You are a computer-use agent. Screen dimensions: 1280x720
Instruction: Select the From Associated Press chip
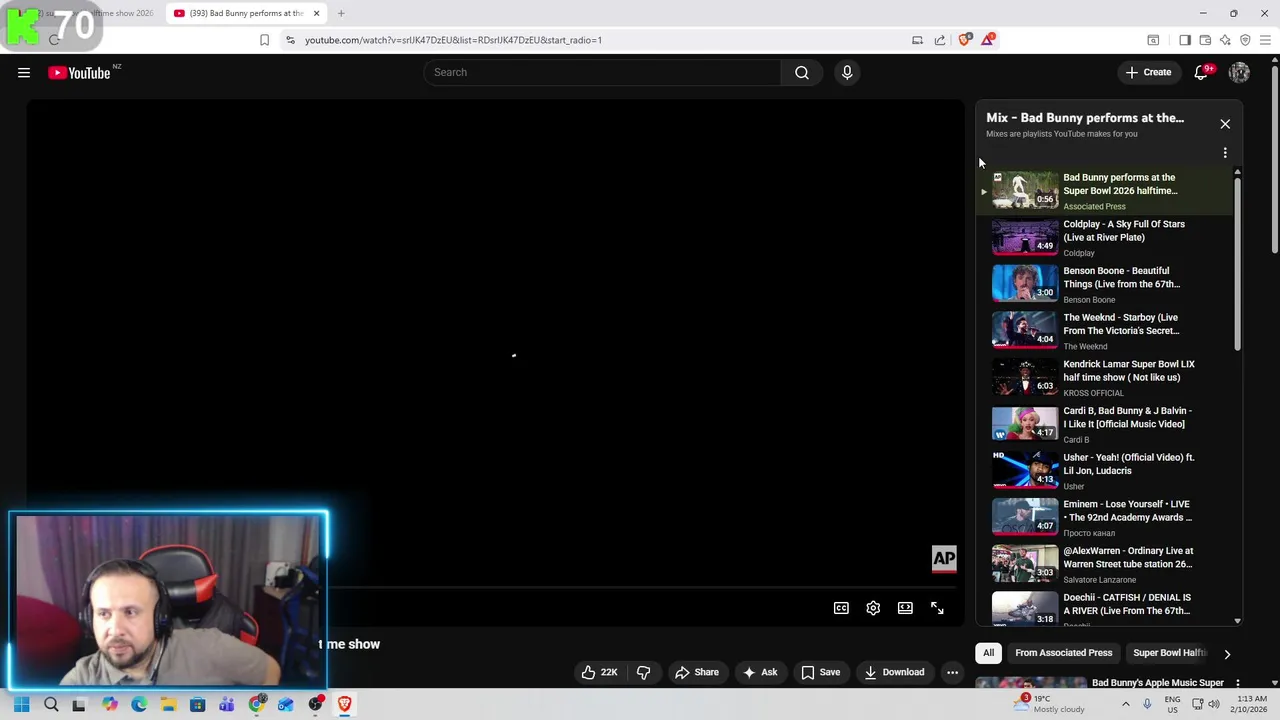1063,653
